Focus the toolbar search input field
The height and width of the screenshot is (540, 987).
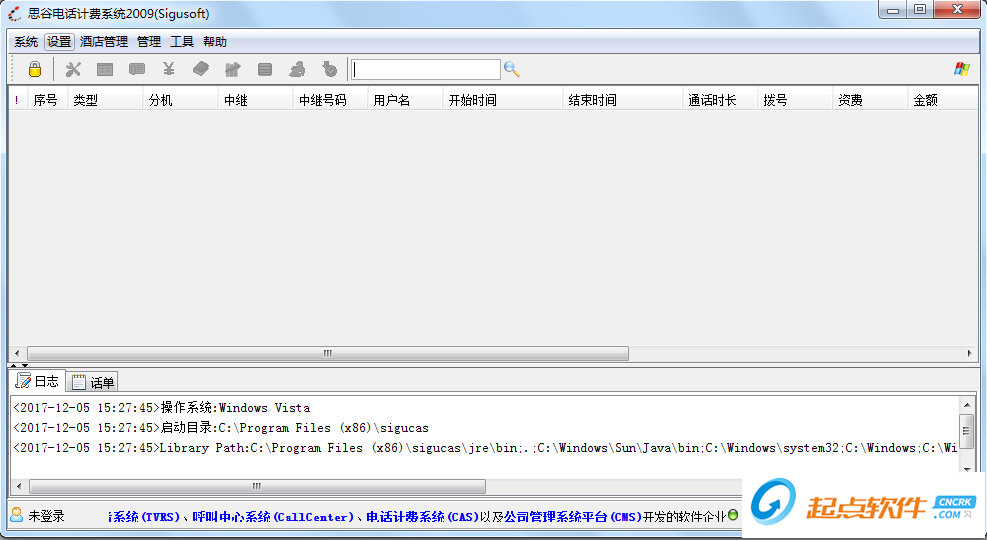pos(426,69)
